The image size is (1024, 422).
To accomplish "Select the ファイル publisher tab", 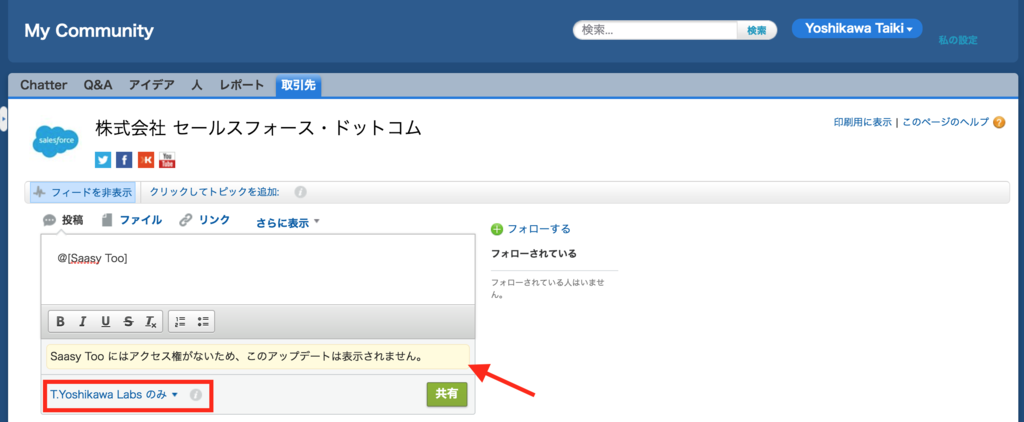I will (x=133, y=221).
